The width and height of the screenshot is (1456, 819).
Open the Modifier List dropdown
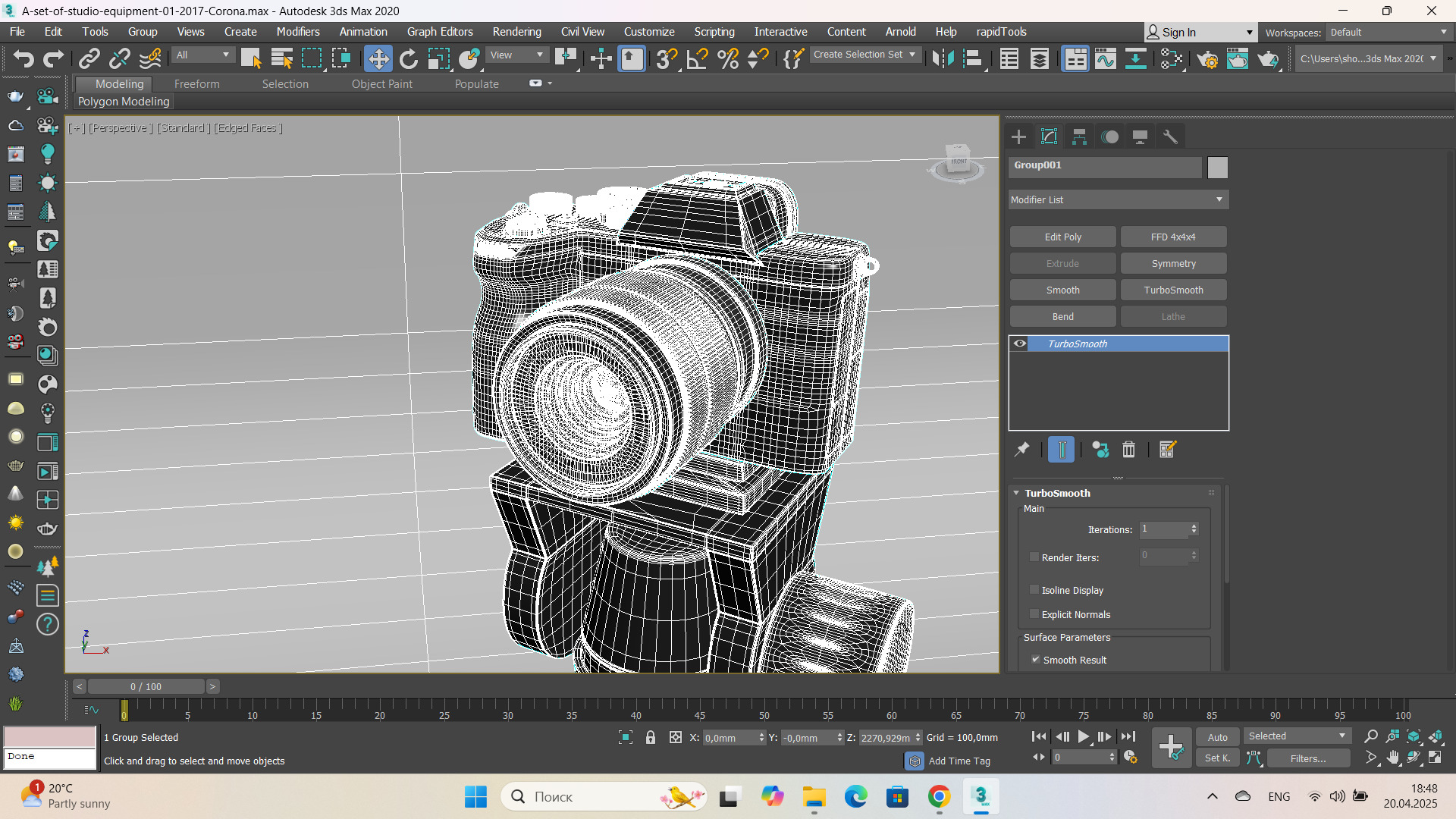1118,199
